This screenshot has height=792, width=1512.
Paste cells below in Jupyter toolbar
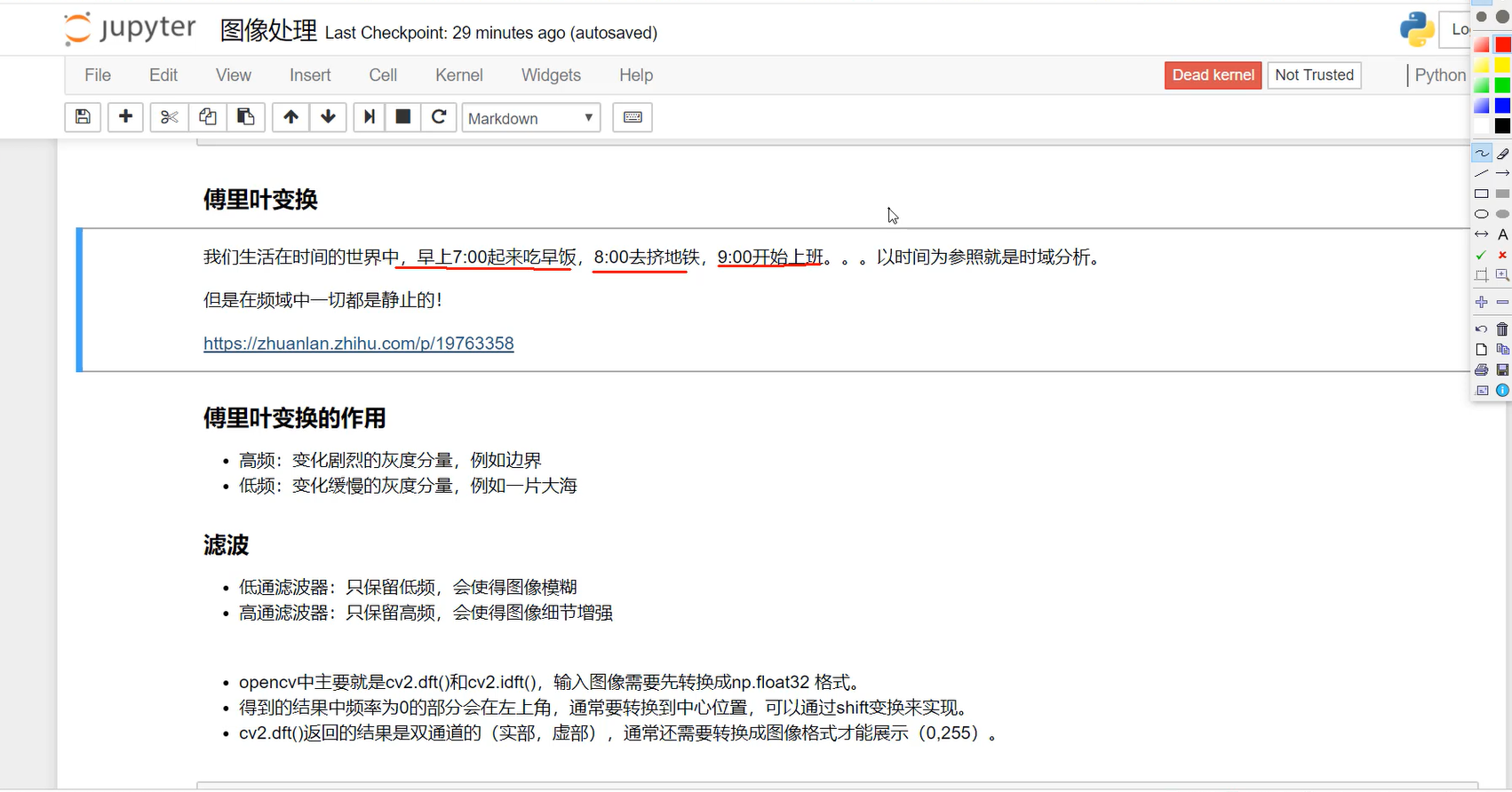pos(245,117)
